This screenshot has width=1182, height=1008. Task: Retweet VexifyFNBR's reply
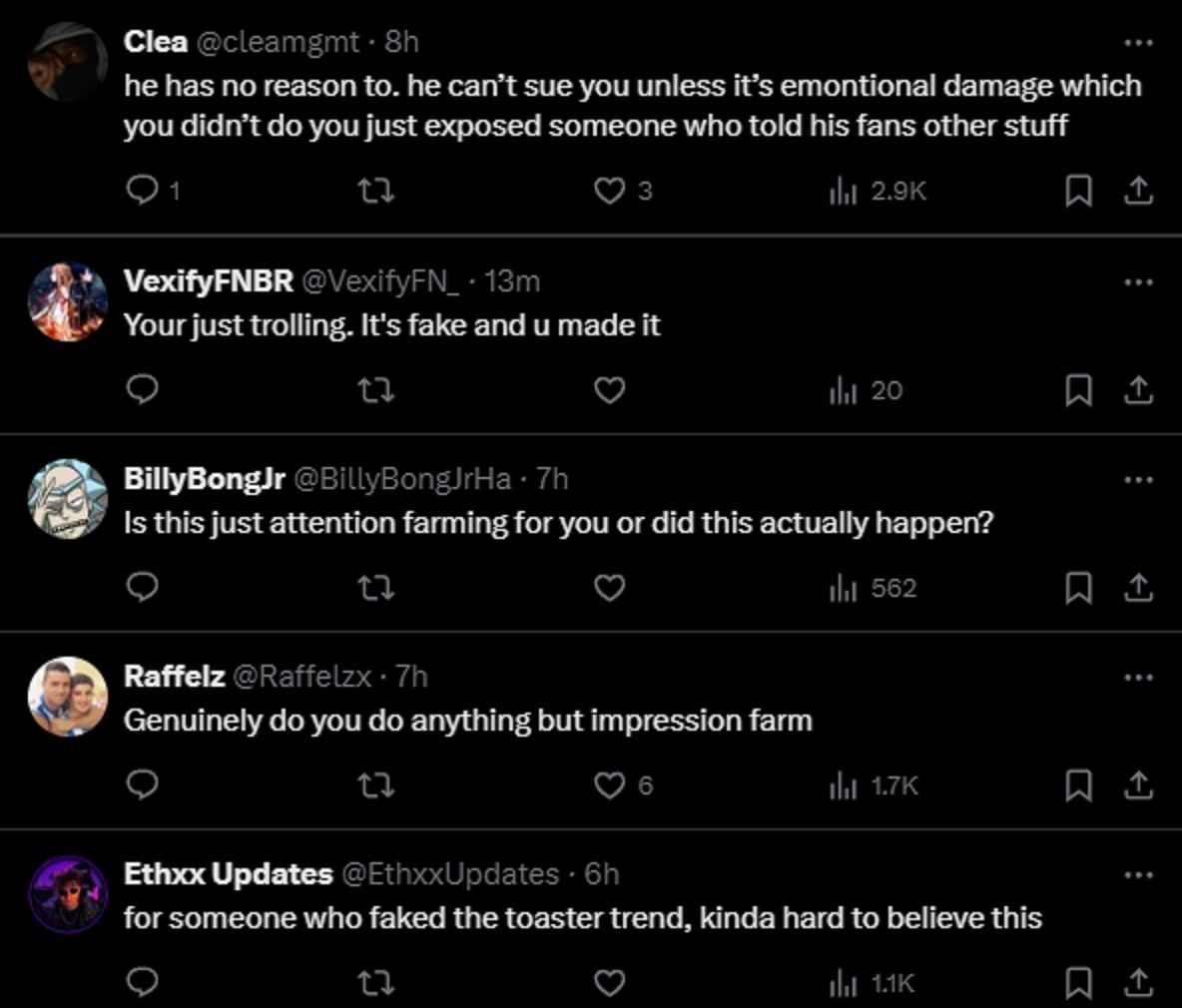pyautogui.click(x=375, y=390)
